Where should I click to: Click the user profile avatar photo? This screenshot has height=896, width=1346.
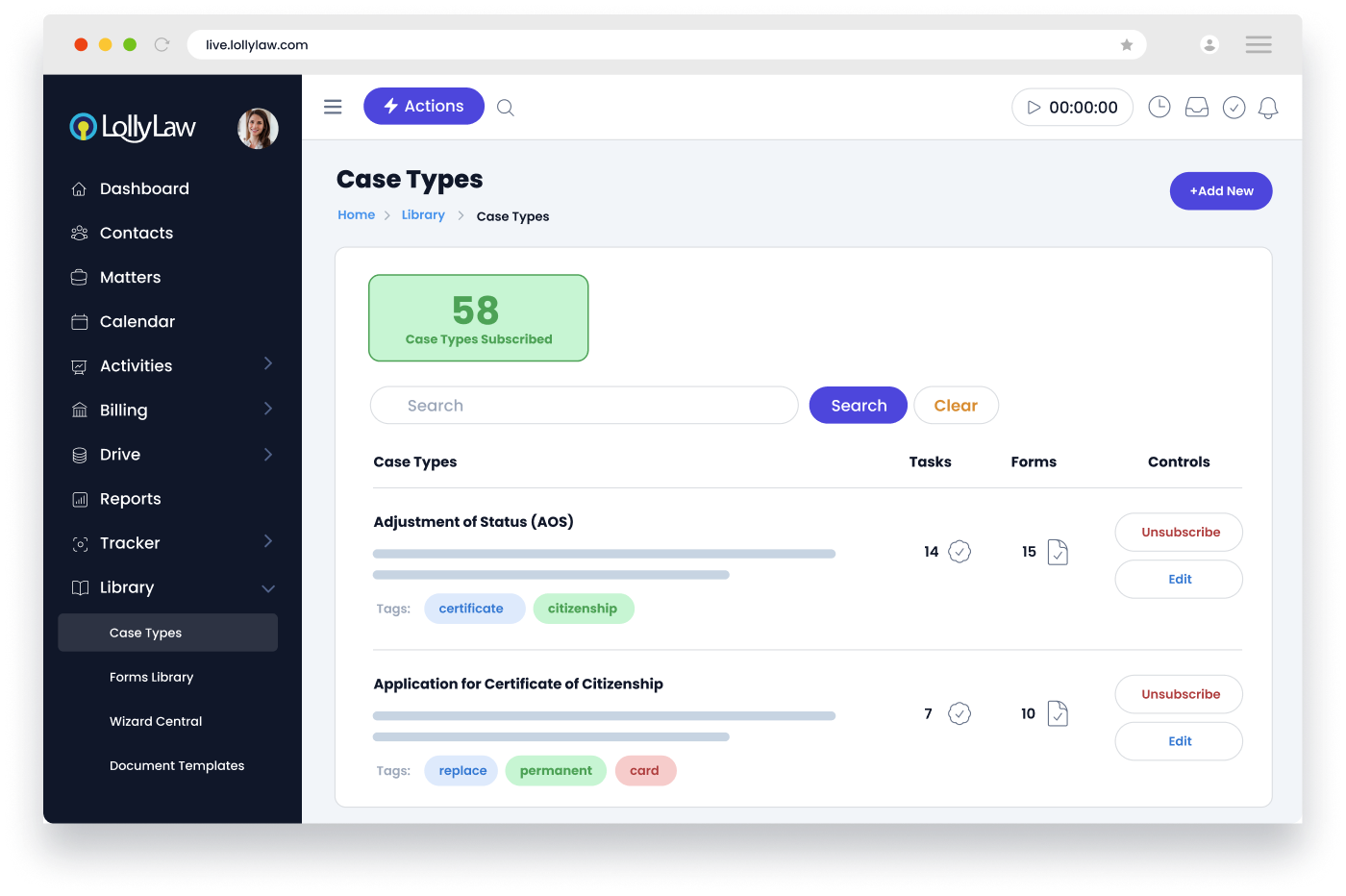coord(258,128)
